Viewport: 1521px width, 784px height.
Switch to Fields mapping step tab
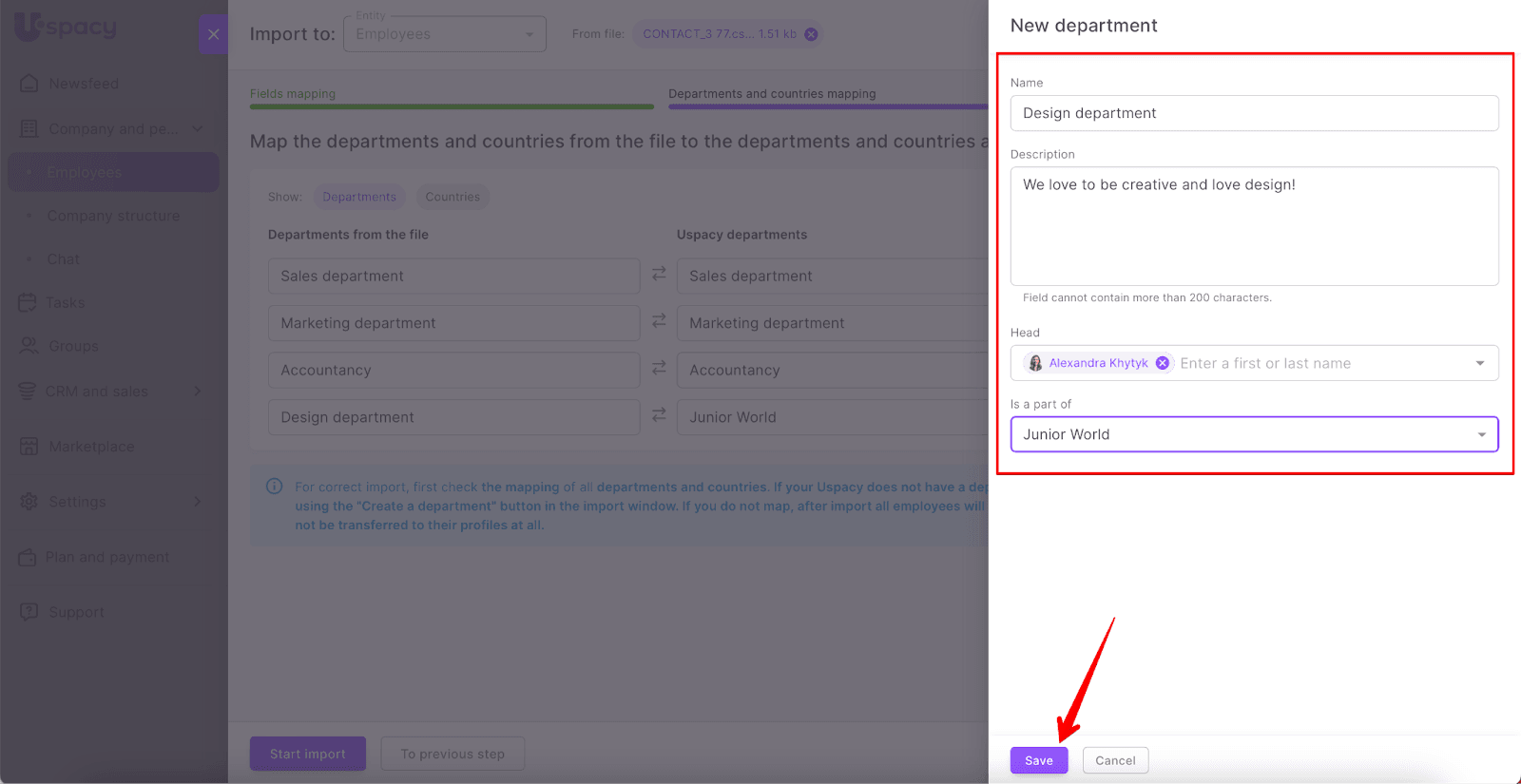(x=293, y=94)
